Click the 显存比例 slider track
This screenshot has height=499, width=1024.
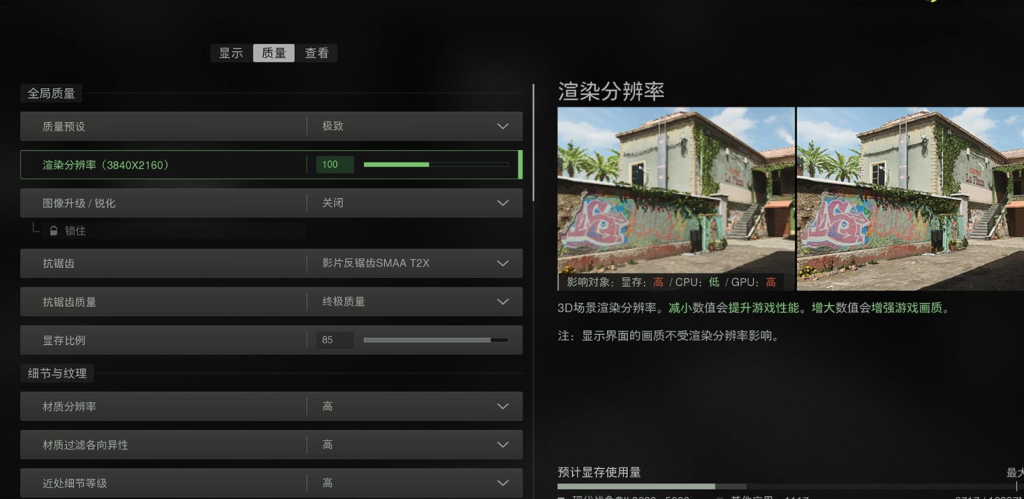[435, 340]
